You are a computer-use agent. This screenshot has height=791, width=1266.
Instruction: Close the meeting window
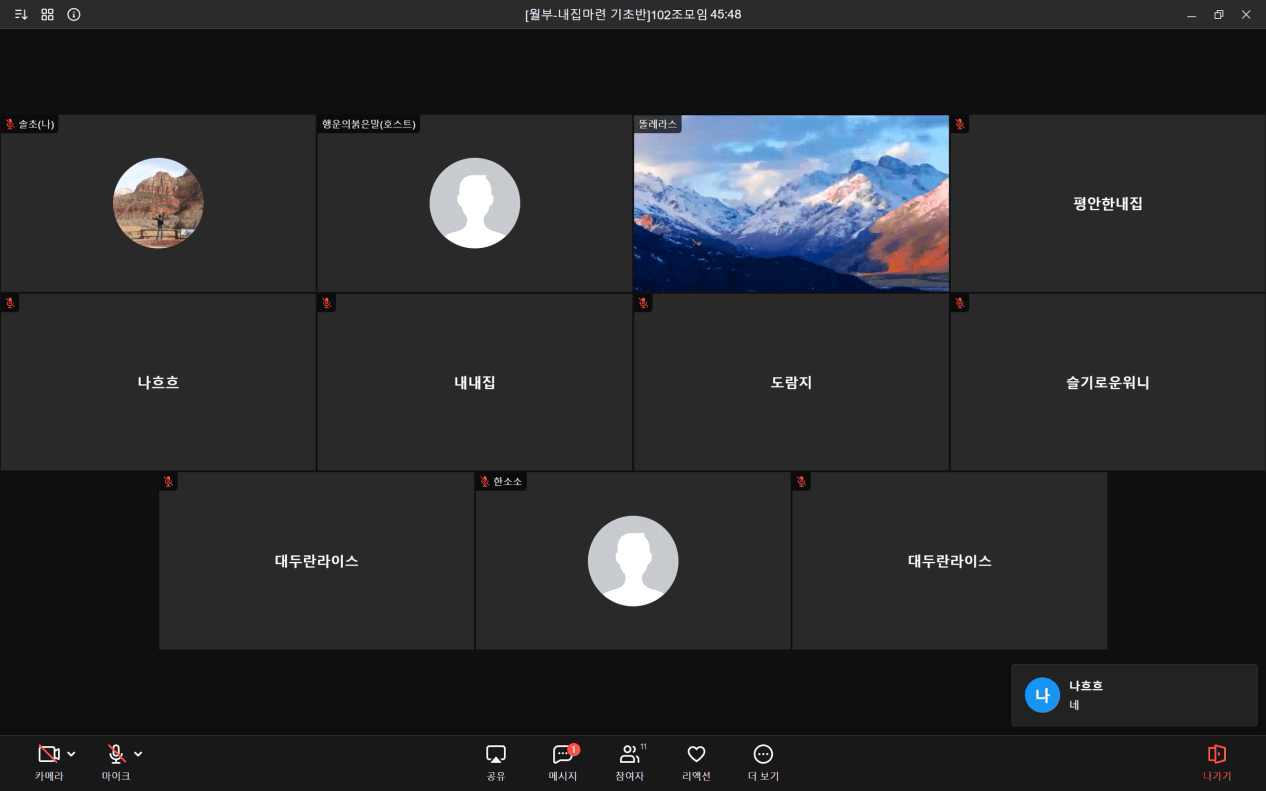tap(1246, 15)
